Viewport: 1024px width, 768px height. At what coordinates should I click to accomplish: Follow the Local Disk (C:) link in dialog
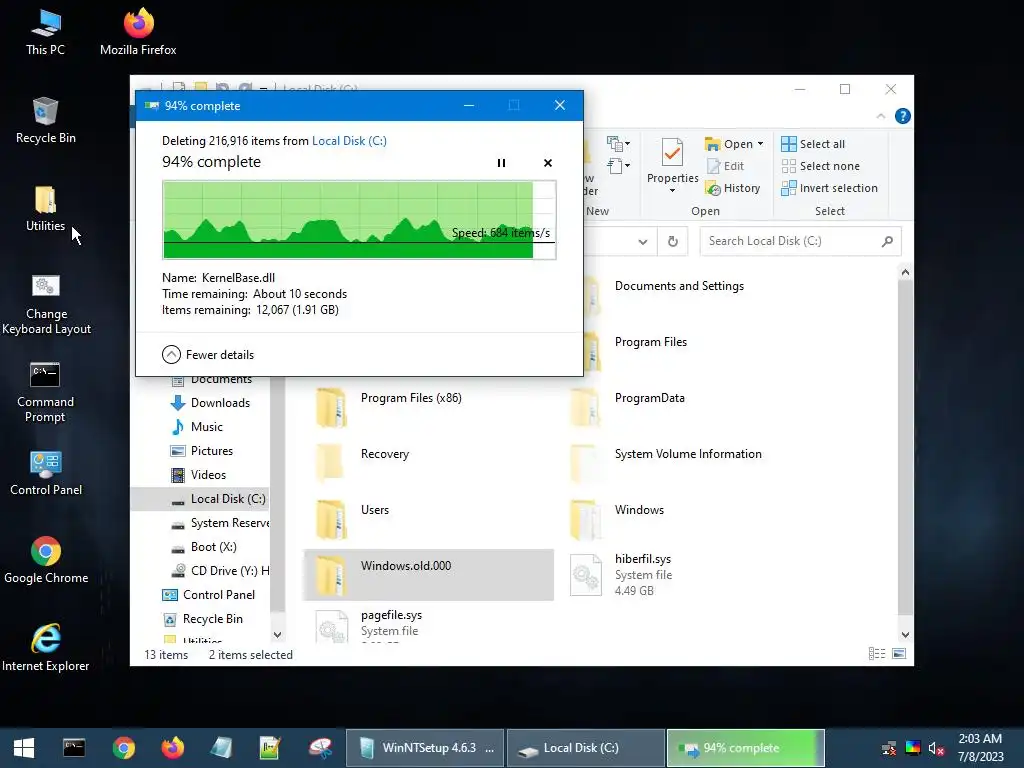(x=349, y=140)
